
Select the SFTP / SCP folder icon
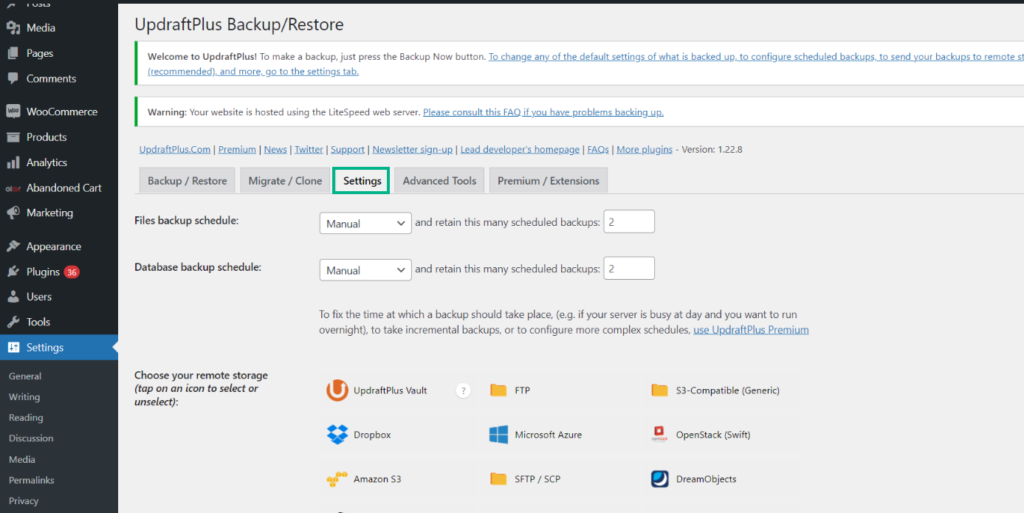point(498,479)
